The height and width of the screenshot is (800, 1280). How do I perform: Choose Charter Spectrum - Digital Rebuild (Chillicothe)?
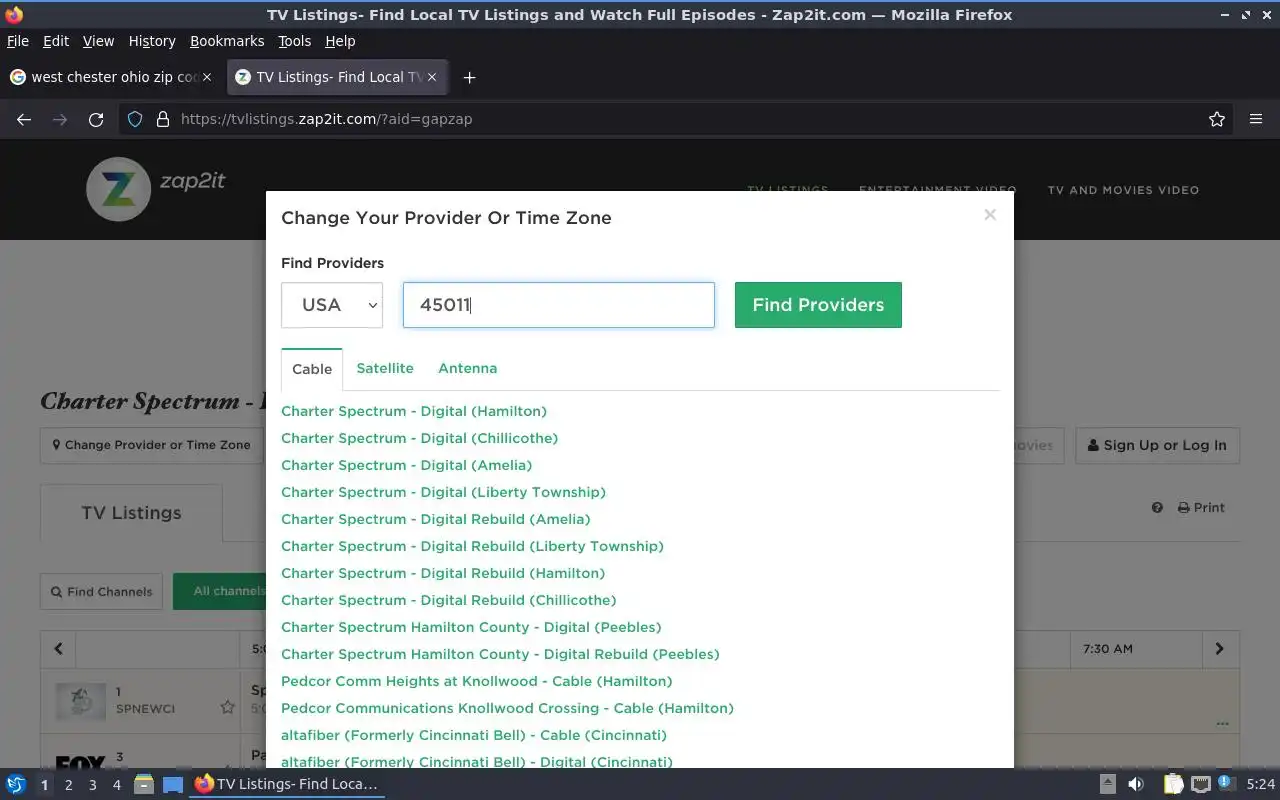tap(448, 600)
